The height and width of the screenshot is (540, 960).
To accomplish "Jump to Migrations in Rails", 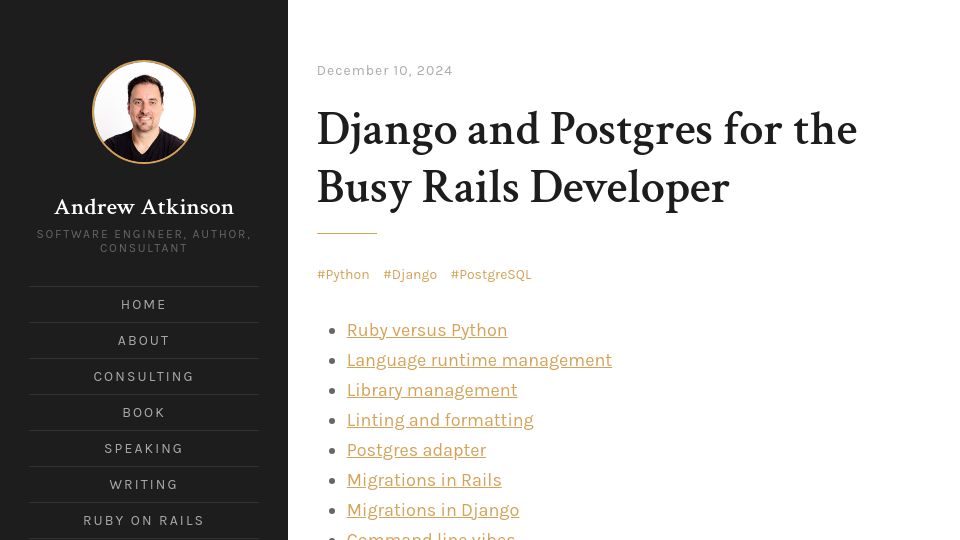I will (424, 480).
